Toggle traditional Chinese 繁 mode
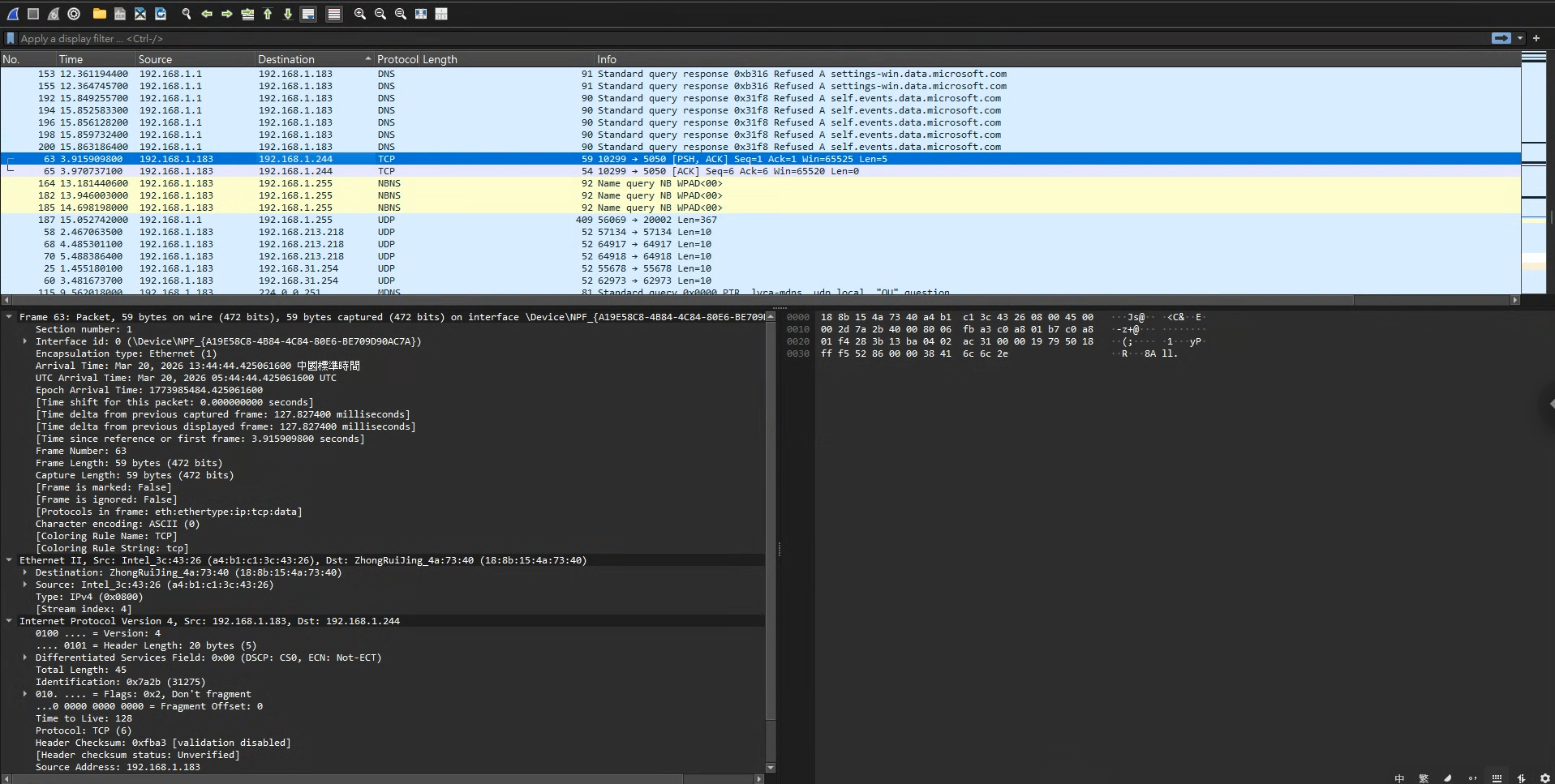The image size is (1555, 784). click(1424, 778)
